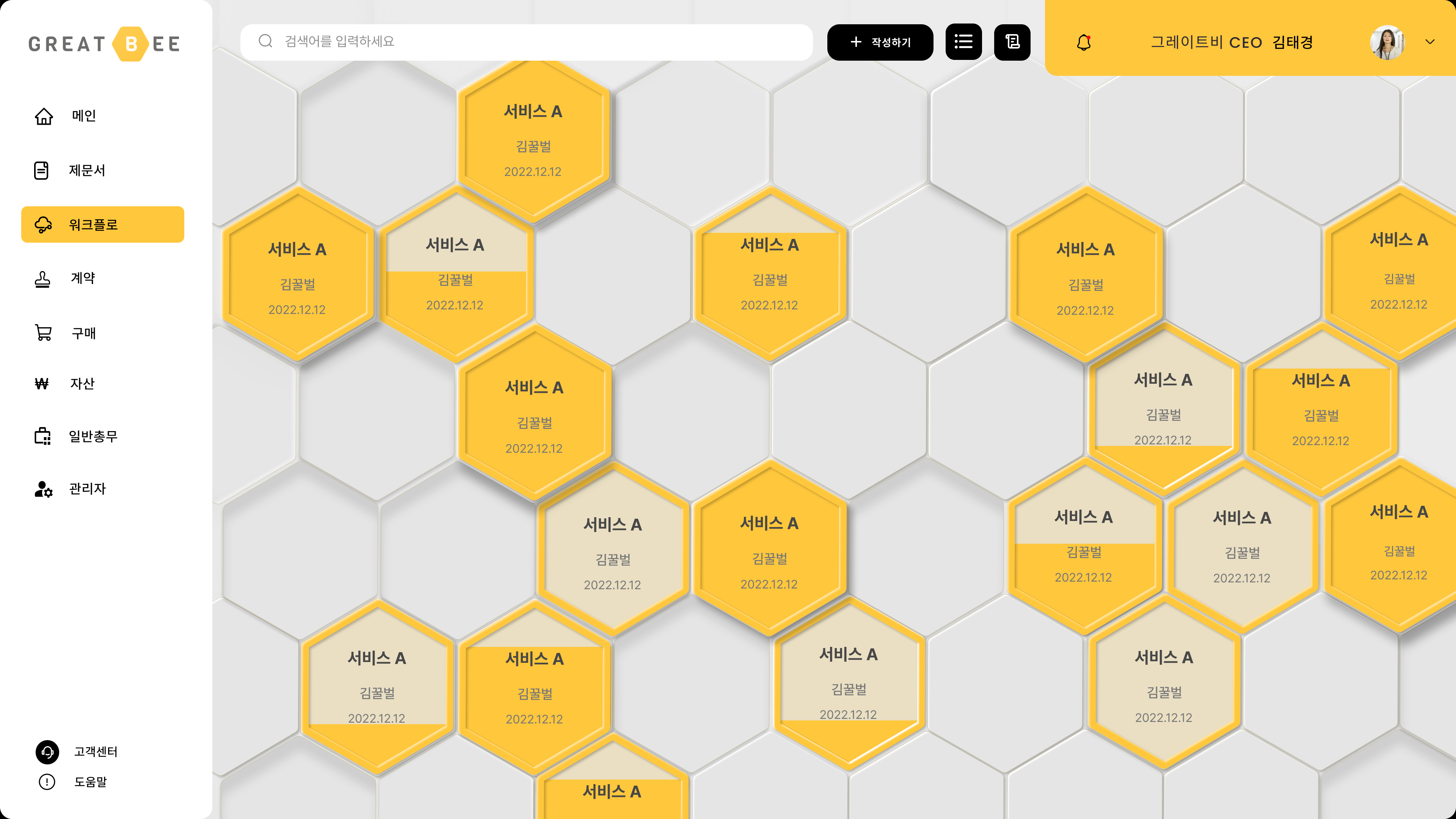Click the magnifier search icon
1456x819 pixels.
[266, 41]
